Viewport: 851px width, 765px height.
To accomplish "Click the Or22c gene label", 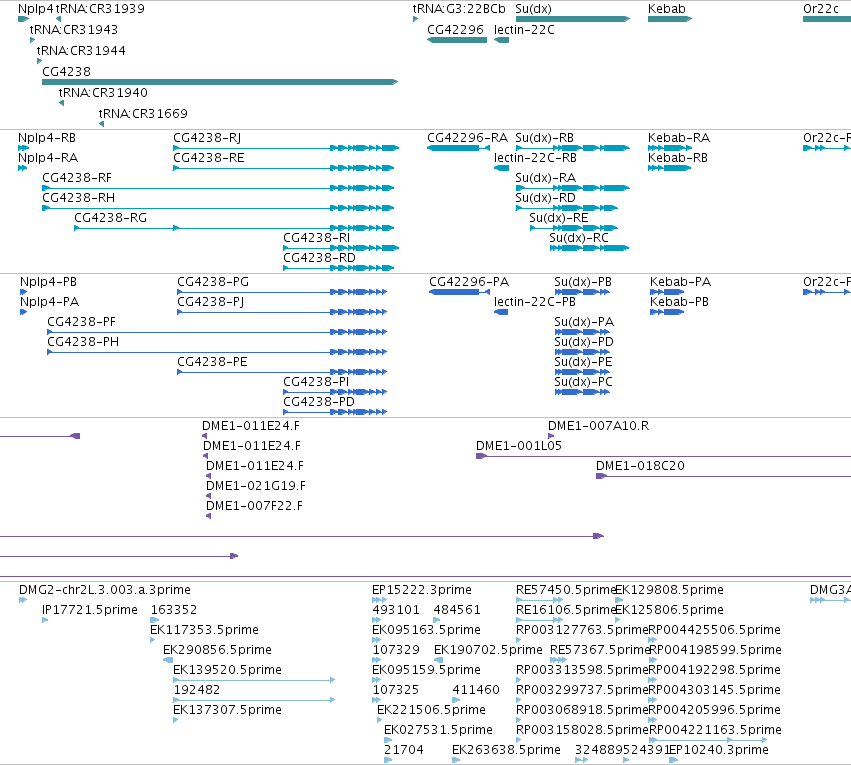I will click(x=821, y=9).
